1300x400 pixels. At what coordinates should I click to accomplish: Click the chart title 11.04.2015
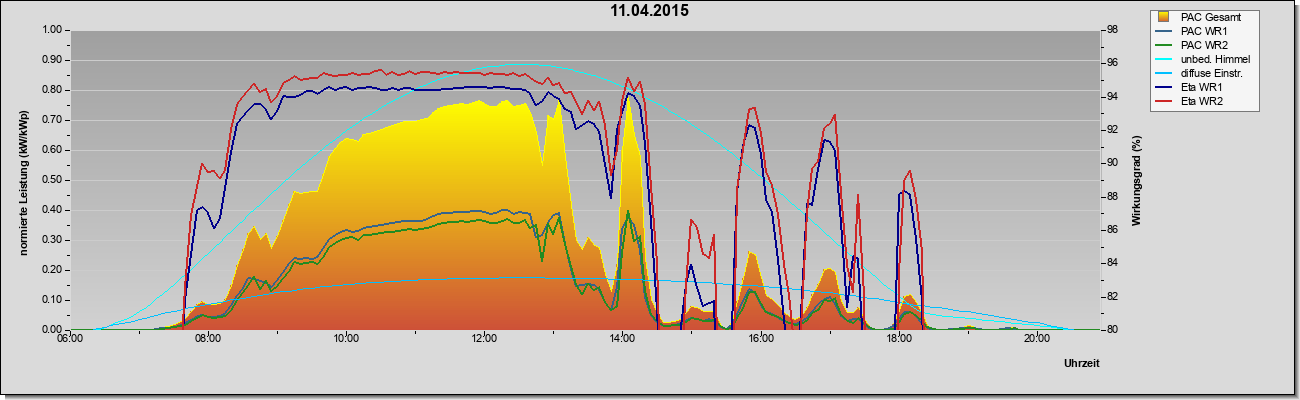(x=650, y=11)
